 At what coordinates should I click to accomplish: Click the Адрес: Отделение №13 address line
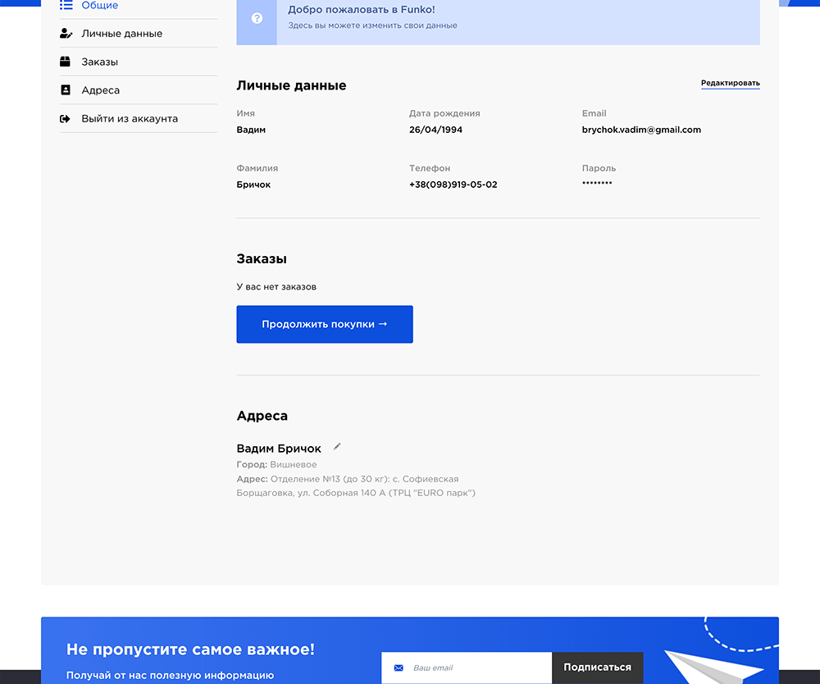coord(356,486)
